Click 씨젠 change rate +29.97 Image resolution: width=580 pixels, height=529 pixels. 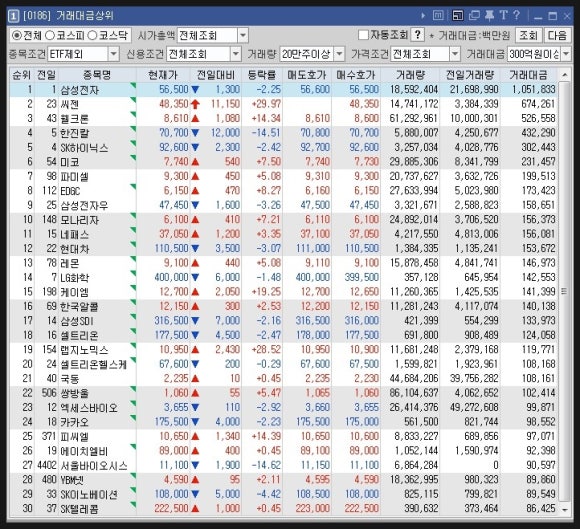(x=266, y=104)
